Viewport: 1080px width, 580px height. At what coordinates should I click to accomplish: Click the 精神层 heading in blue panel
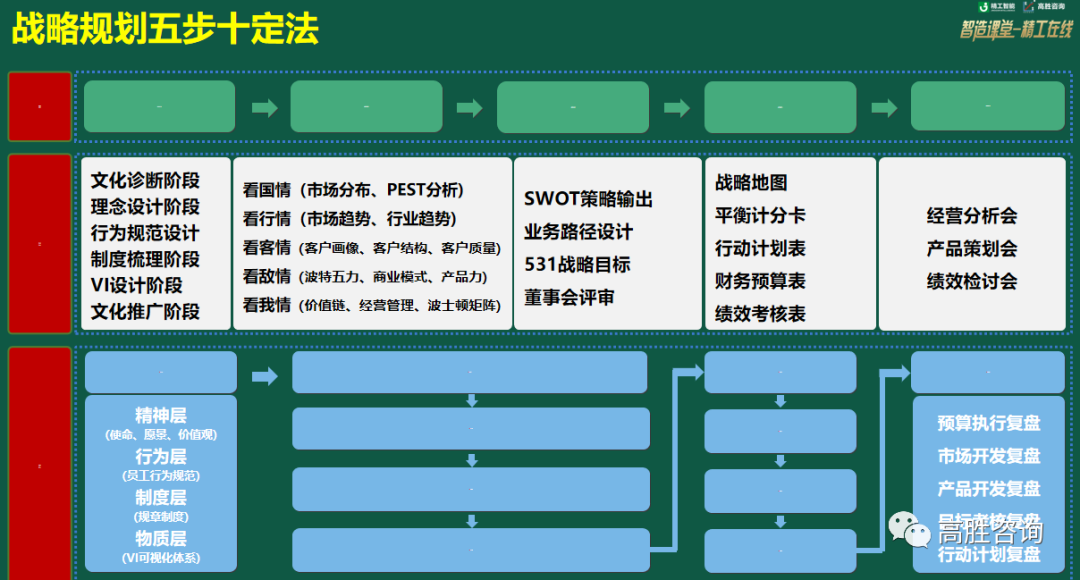(x=161, y=415)
